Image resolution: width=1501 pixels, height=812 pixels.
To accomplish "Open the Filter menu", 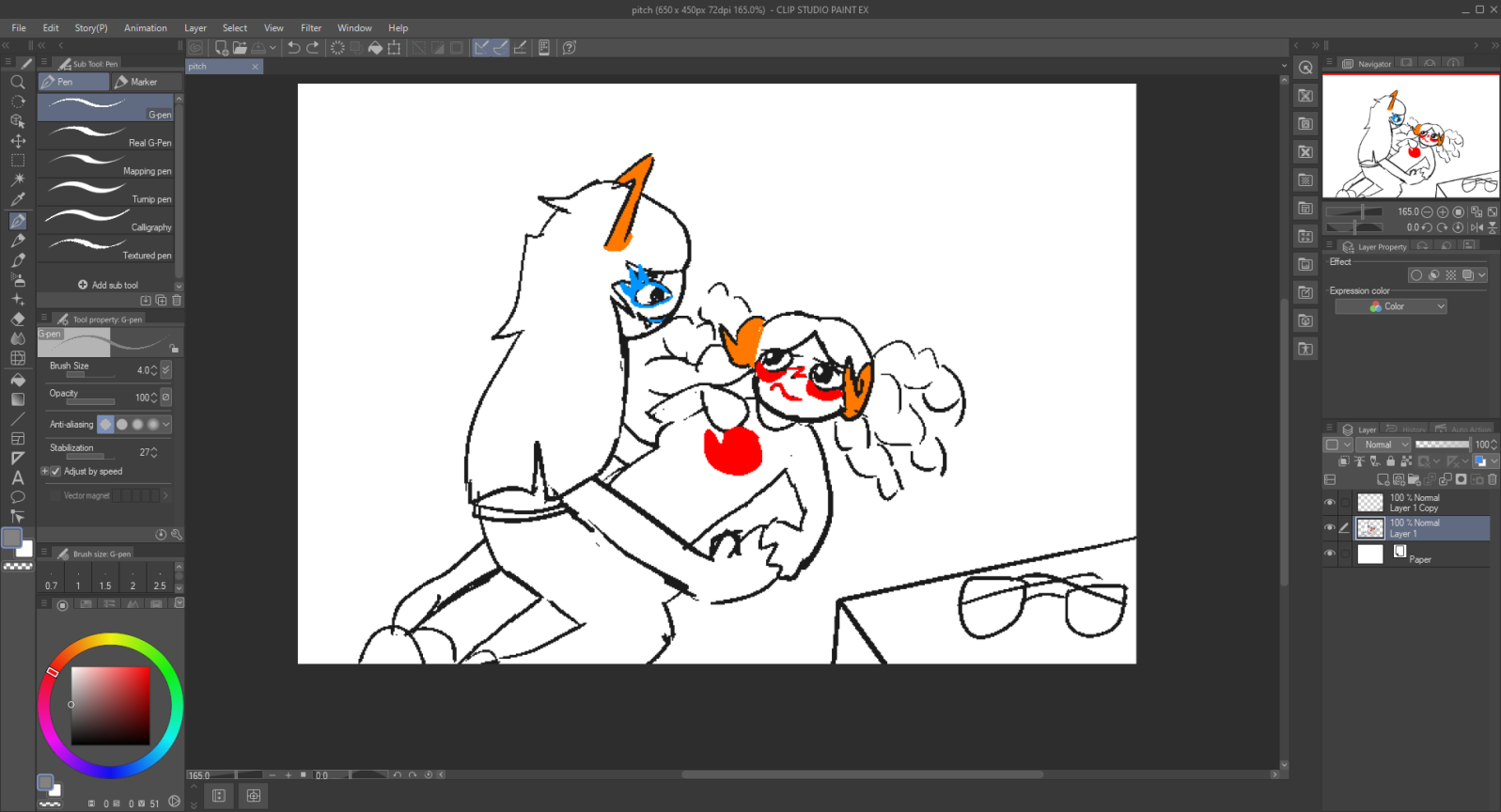I will pyautogui.click(x=311, y=28).
